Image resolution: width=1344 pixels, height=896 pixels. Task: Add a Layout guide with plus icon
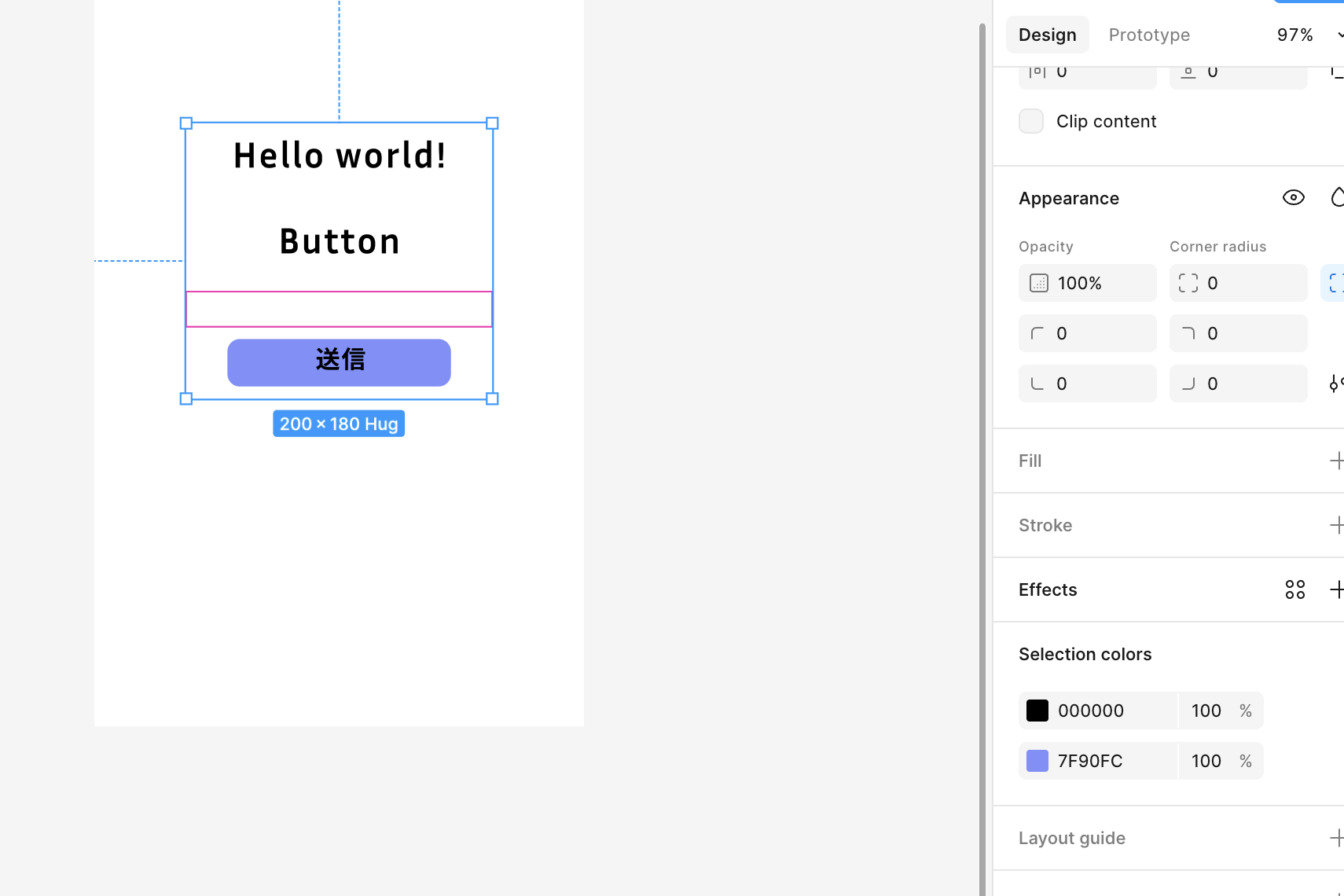point(1335,838)
